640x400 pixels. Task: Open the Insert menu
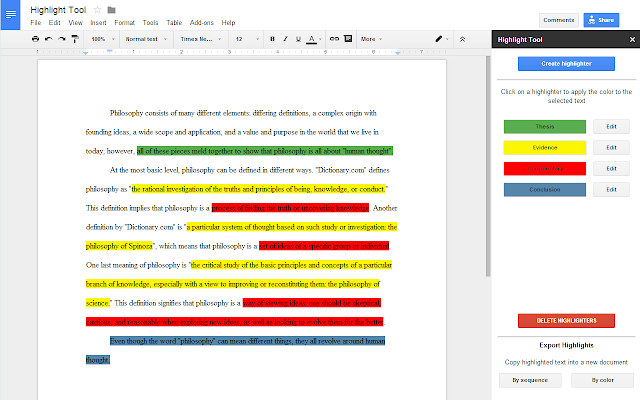pyautogui.click(x=98, y=22)
